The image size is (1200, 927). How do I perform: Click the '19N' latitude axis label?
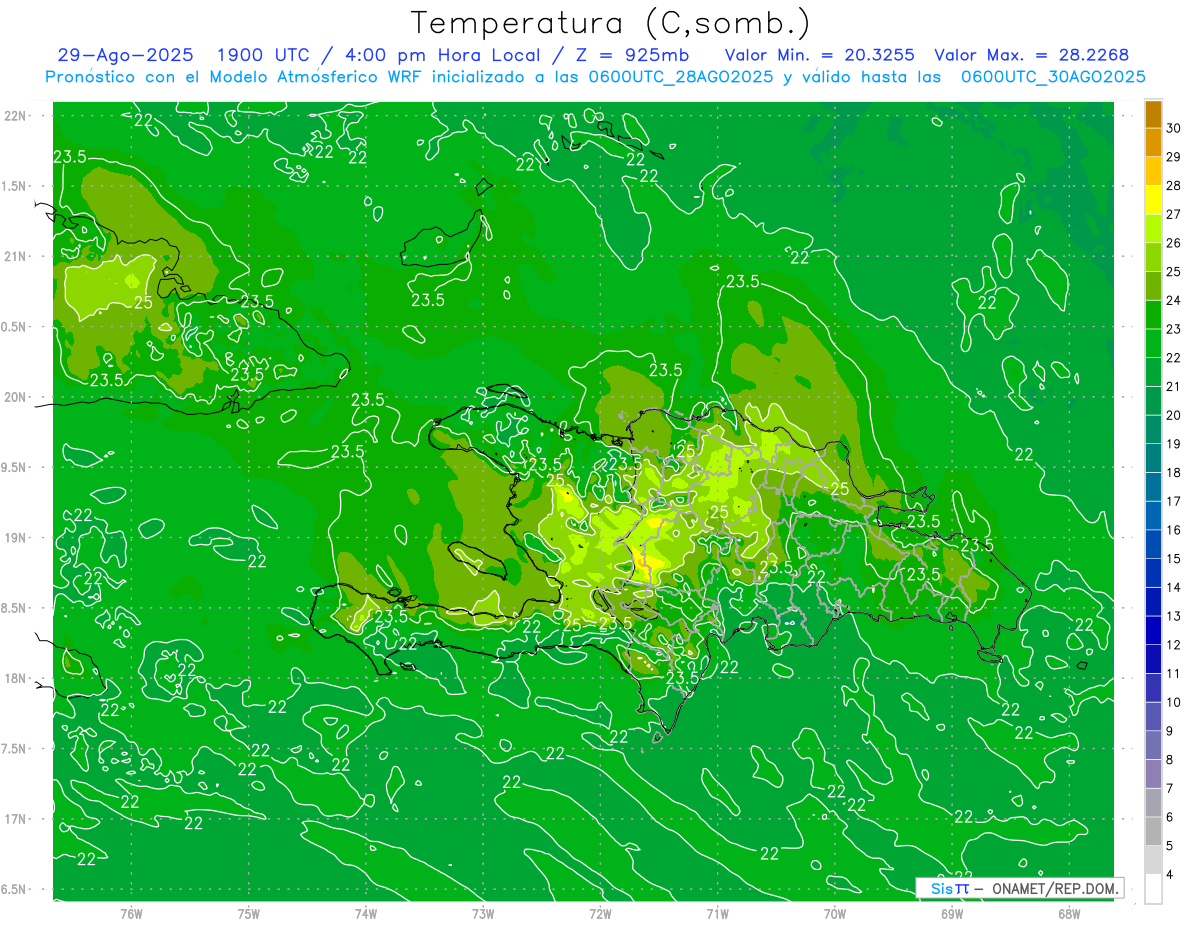(15, 538)
